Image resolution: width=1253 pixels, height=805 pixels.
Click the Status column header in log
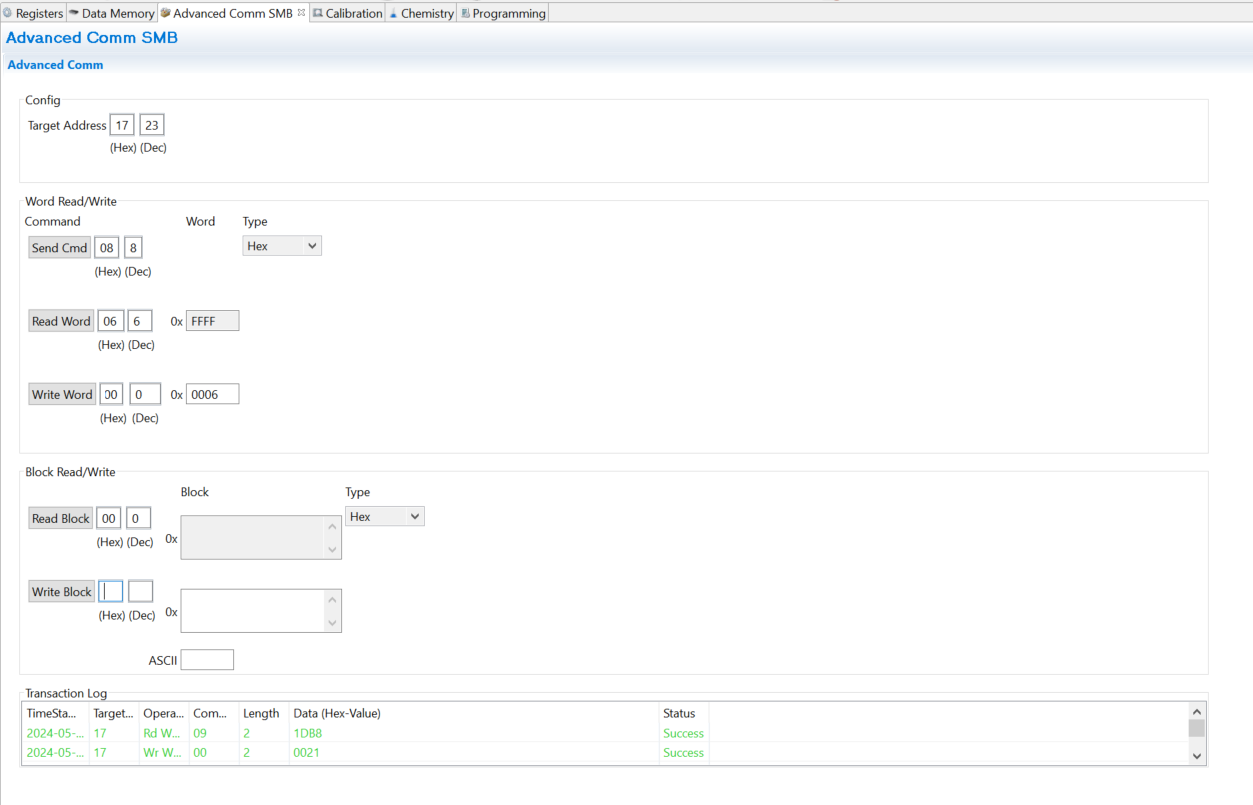[679, 713]
